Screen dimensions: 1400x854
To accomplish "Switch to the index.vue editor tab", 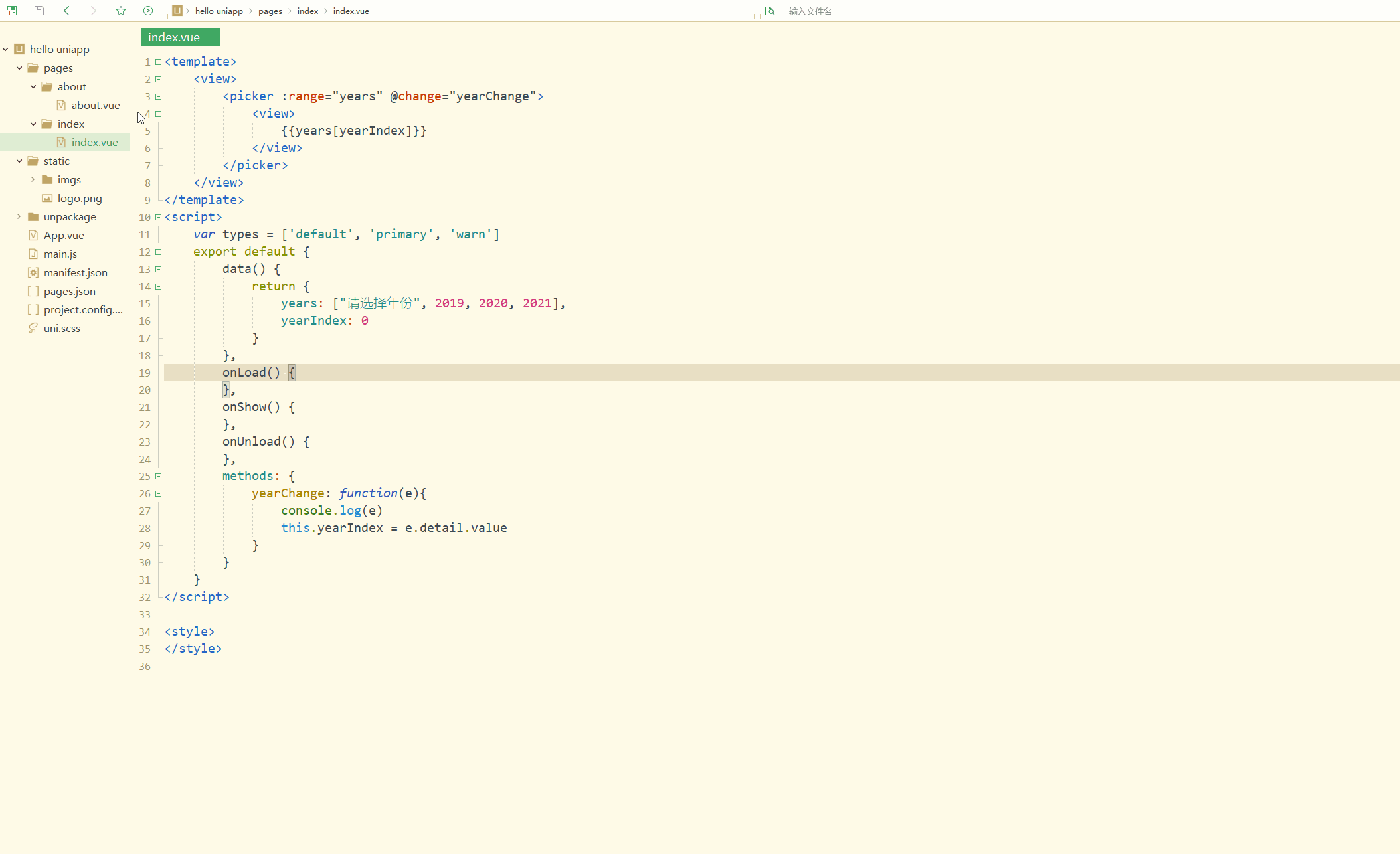I will click(x=180, y=37).
